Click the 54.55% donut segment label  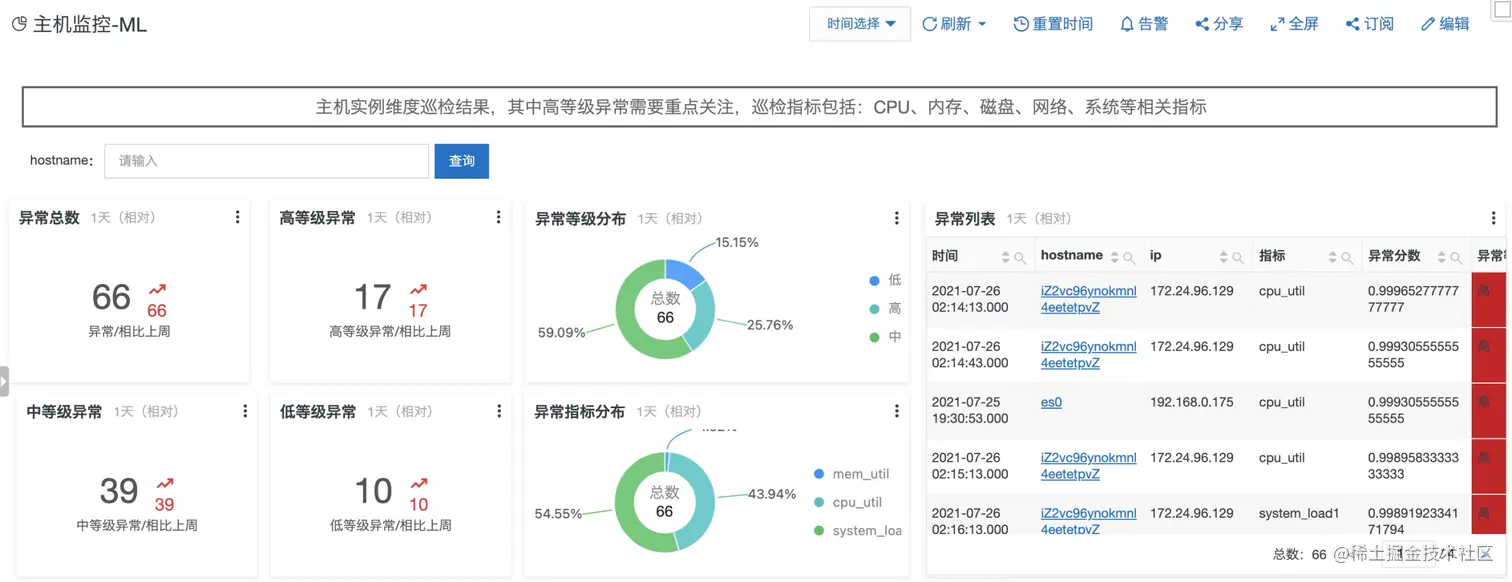pyautogui.click(x=558, y=513)
